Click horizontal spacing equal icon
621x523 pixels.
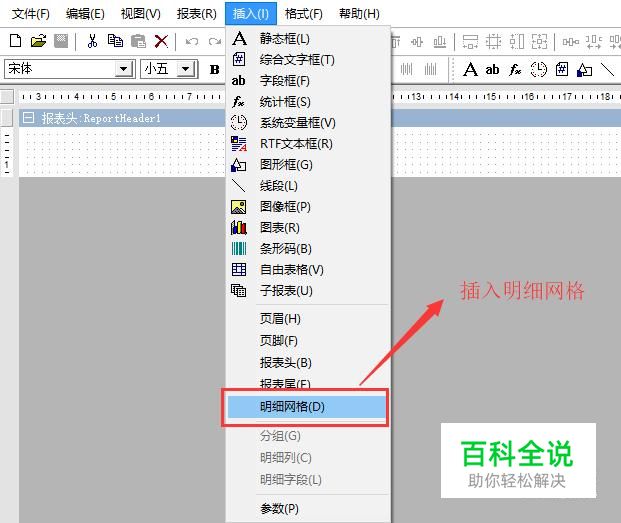571,41
